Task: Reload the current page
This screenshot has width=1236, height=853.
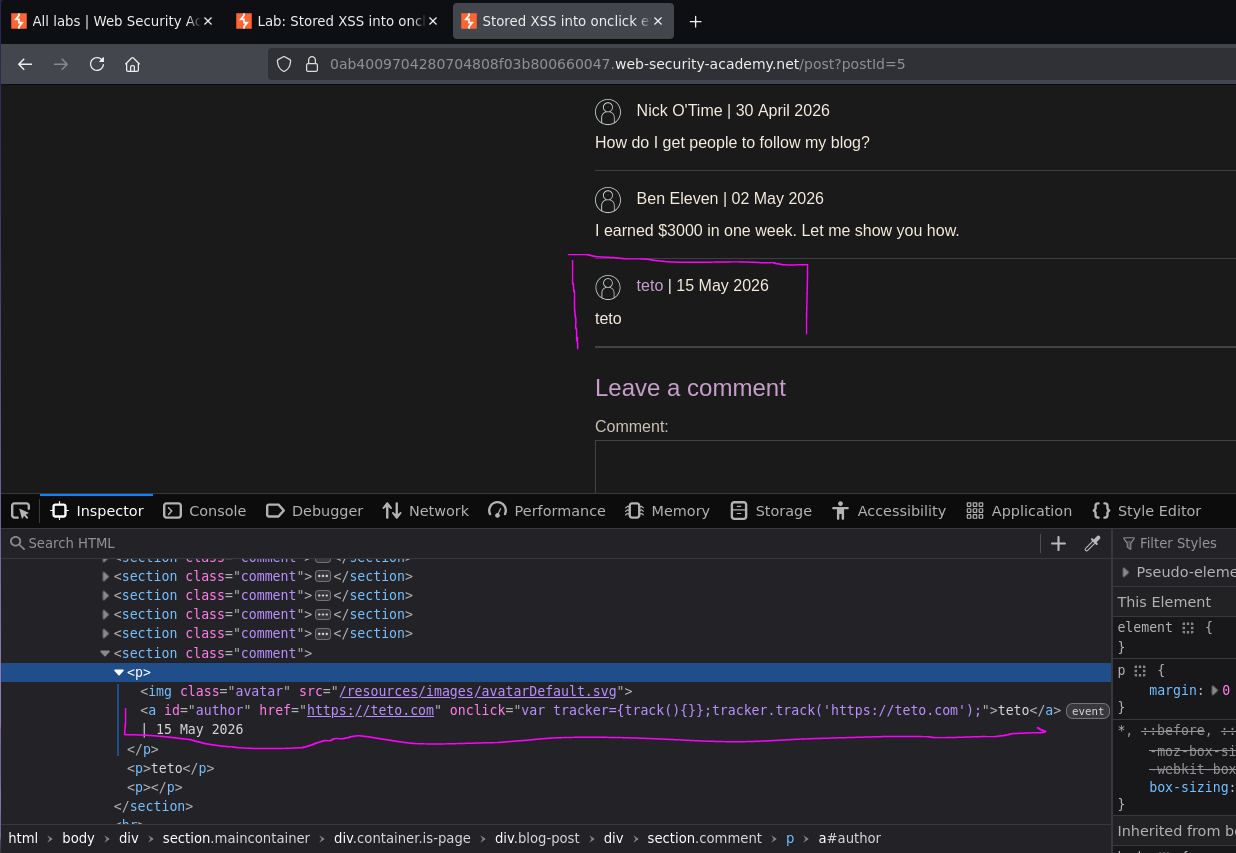Action: click(97, 64)
